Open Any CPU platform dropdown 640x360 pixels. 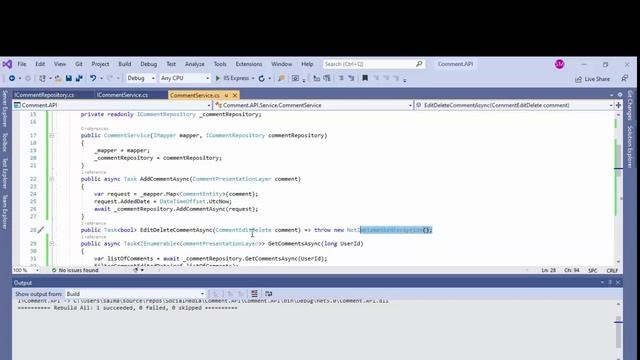tap(185, 78)
